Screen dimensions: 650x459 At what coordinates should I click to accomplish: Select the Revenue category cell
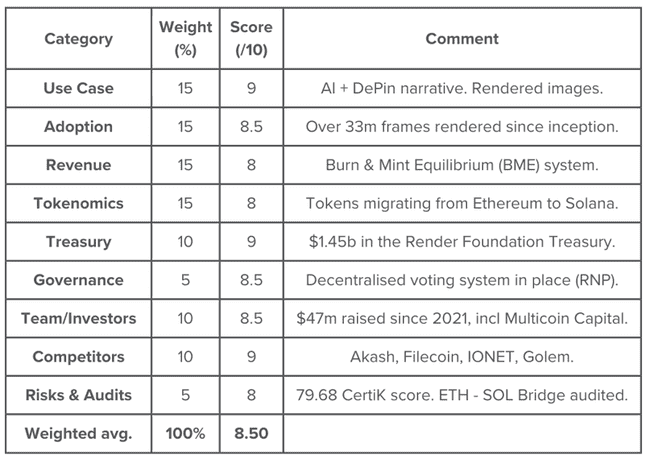pos(78,165)
